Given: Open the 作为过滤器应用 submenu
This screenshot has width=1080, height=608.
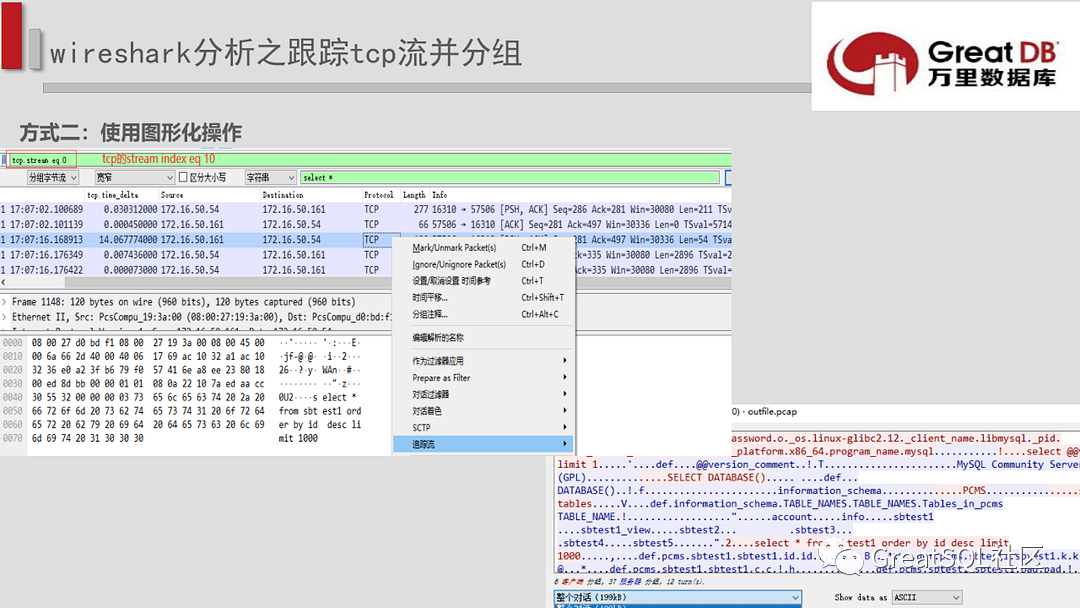Looking at the screenshot, I should [483, 361].
